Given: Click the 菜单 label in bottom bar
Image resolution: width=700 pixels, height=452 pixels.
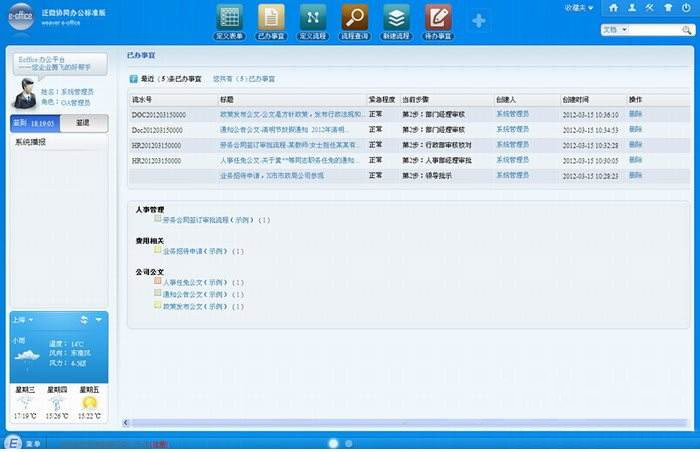Looking at the screenshot, I should [x=33, y=444].
